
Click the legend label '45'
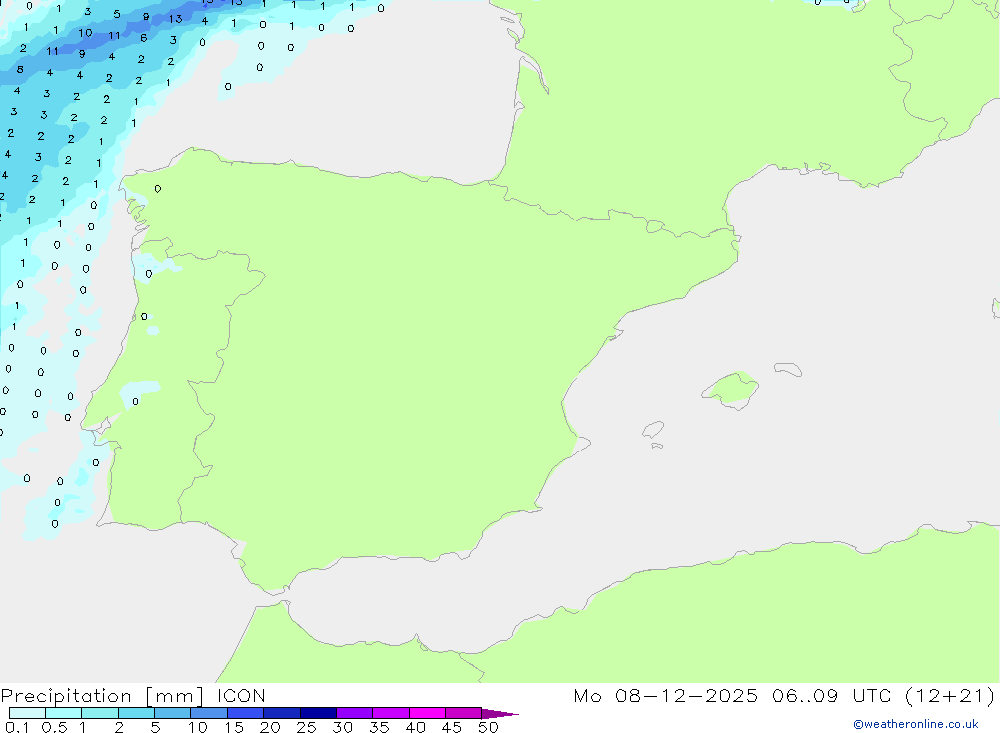(x=452, y=727)
